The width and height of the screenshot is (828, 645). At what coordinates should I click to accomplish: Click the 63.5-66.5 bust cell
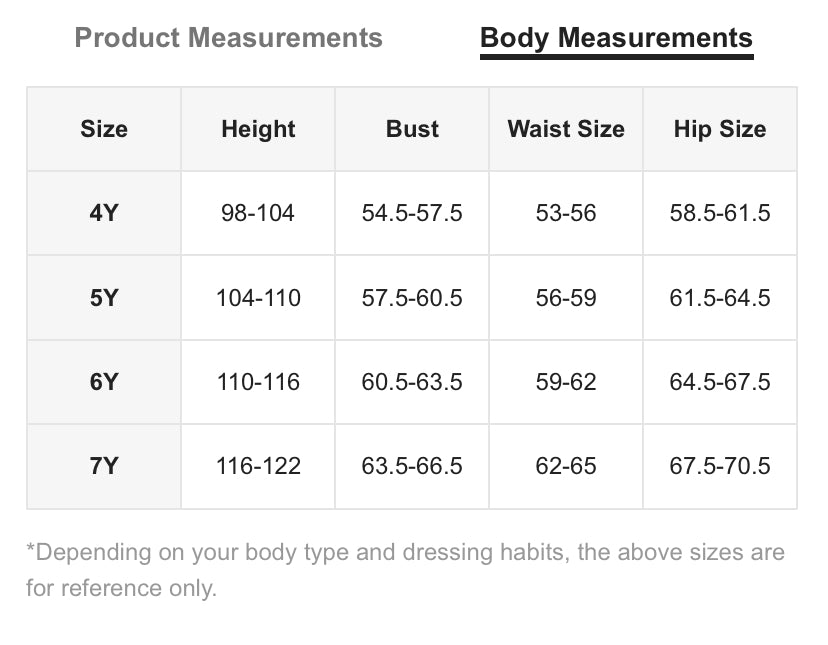pyautogui.click(x=412, y=466)
